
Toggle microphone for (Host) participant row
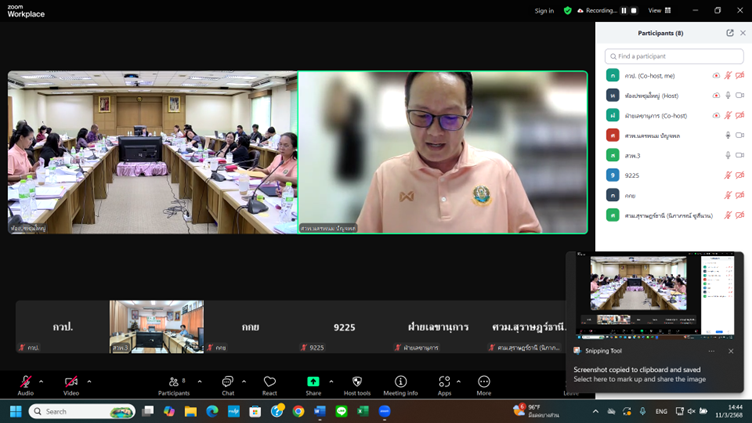click(728, 95)
